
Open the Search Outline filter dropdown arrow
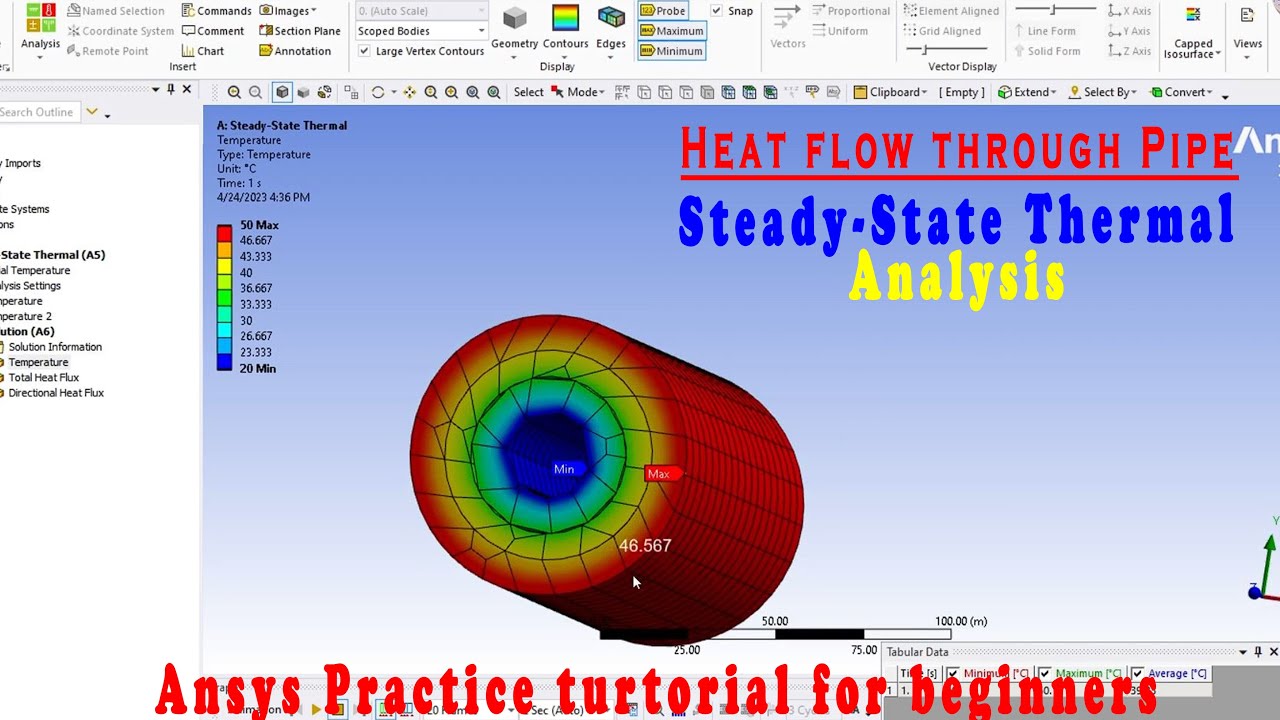tap(92, 112)
